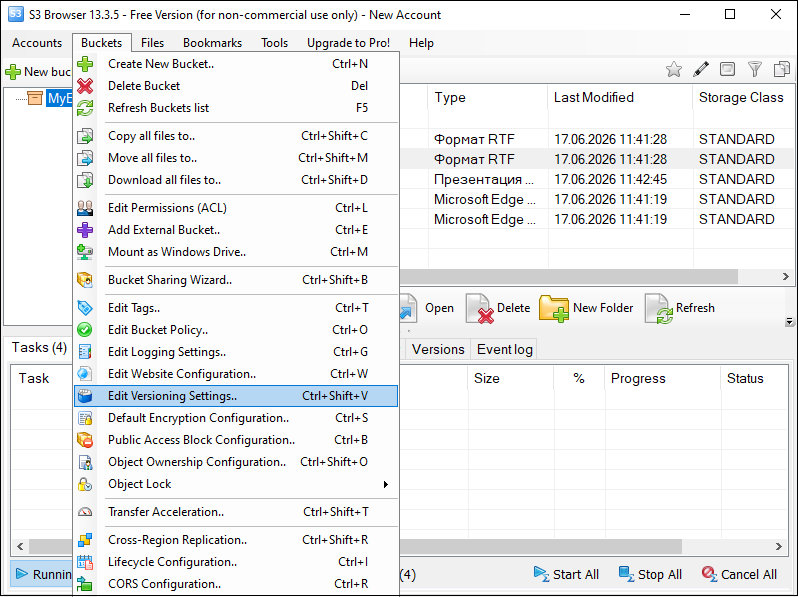Viewport: 798px width, 597px height.
Task: Open the Bookmarks menu
Action: click(x=212, y=43)
